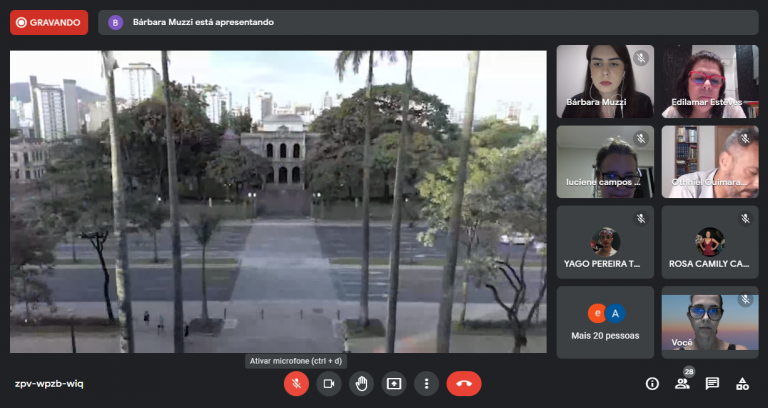This screenshot has width=768, height=408.
Task: Click the present screen icon
Action: point(394,383)
